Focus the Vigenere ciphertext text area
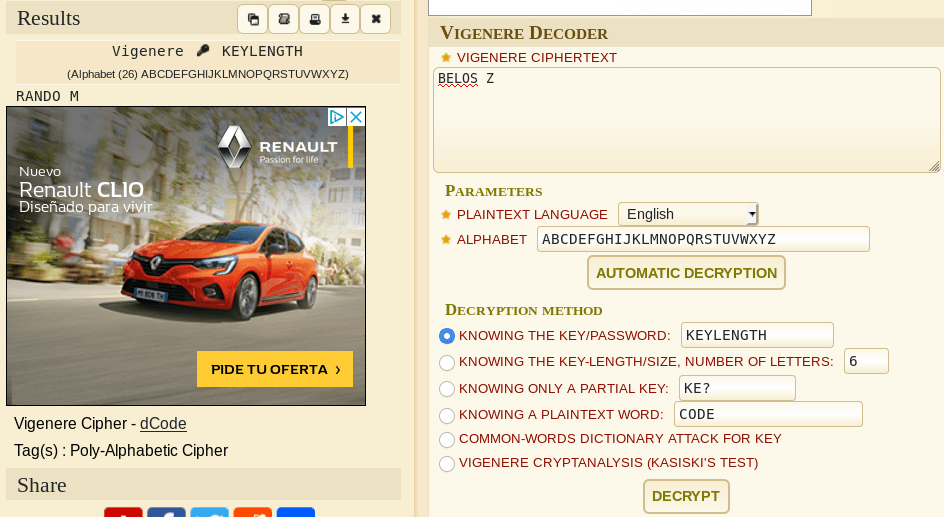The image size is (944, 517). coord(686,120)
